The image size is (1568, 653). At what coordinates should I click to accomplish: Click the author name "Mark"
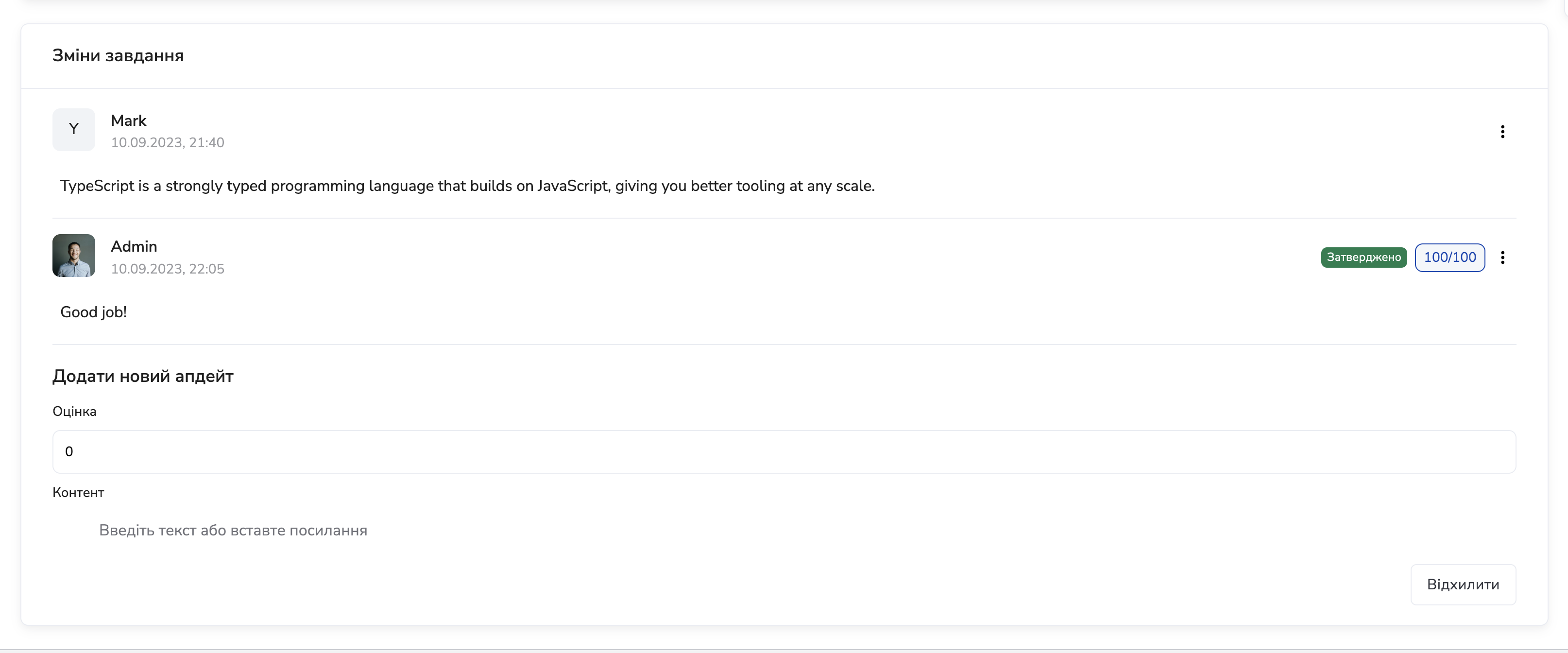pos(128,120)
